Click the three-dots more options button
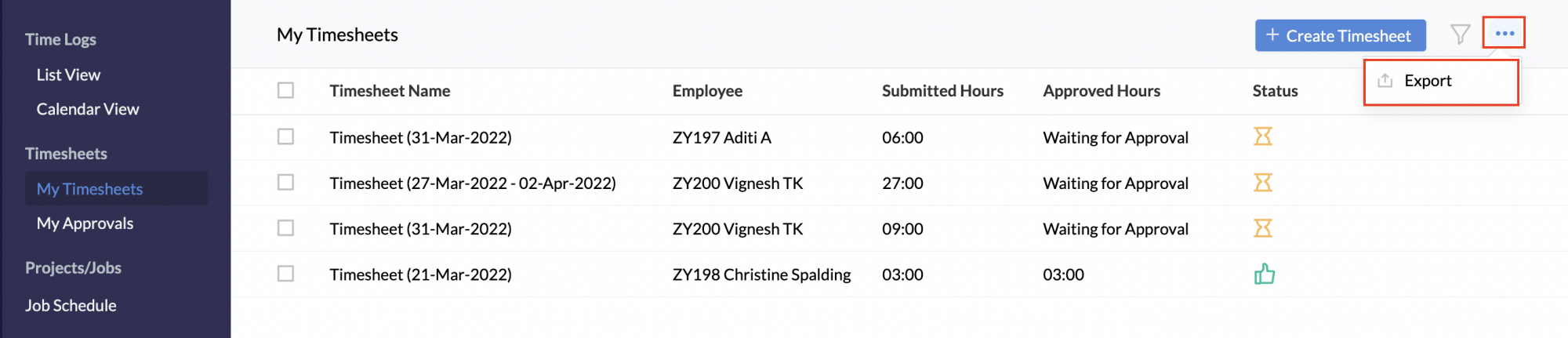This screenshot has height=338, width=1568. pos(1504,34)
